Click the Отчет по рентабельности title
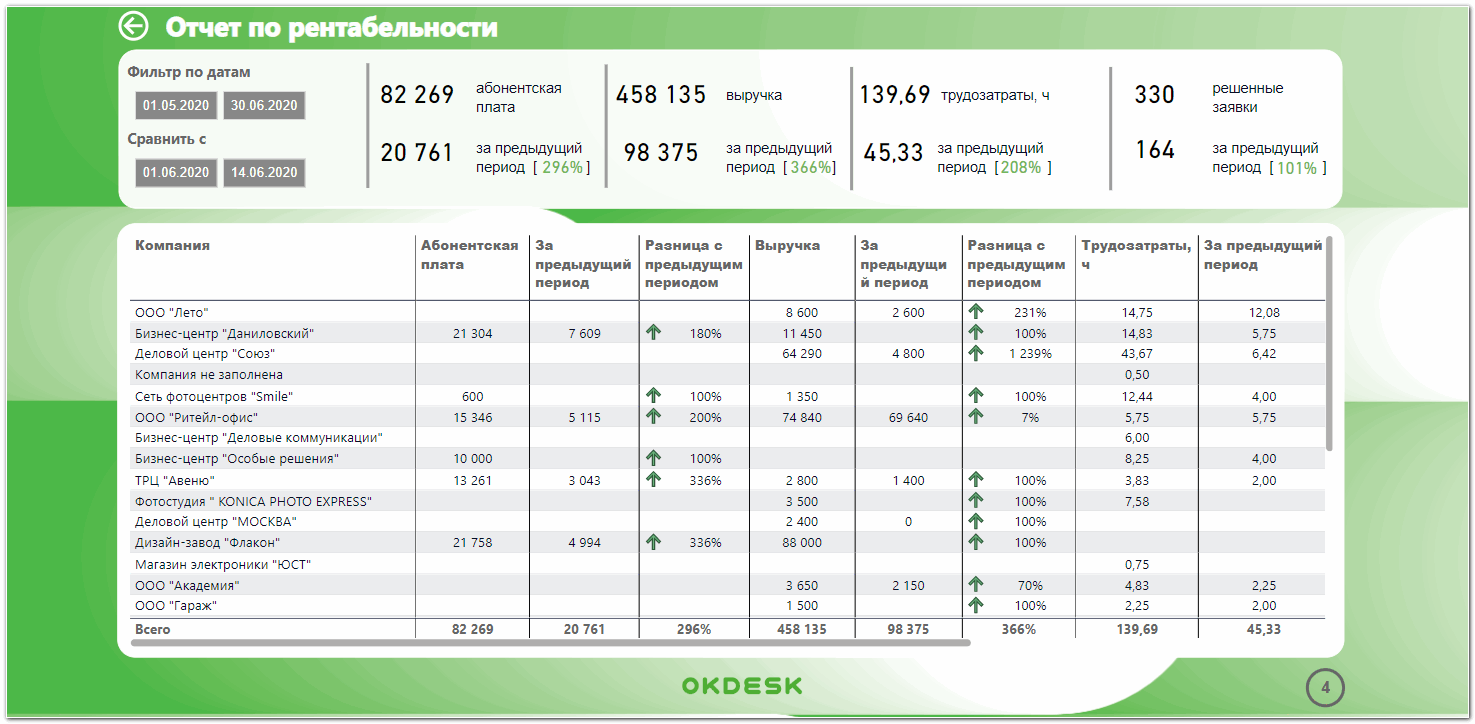Screen dimensions: 1475x724 click(331, 27)
